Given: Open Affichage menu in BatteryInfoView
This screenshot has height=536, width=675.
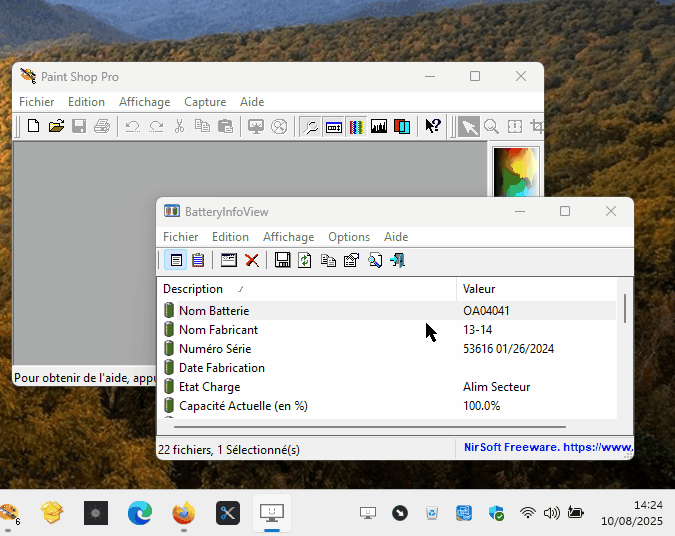Looking at the screenshot, I should pos(288,237).
